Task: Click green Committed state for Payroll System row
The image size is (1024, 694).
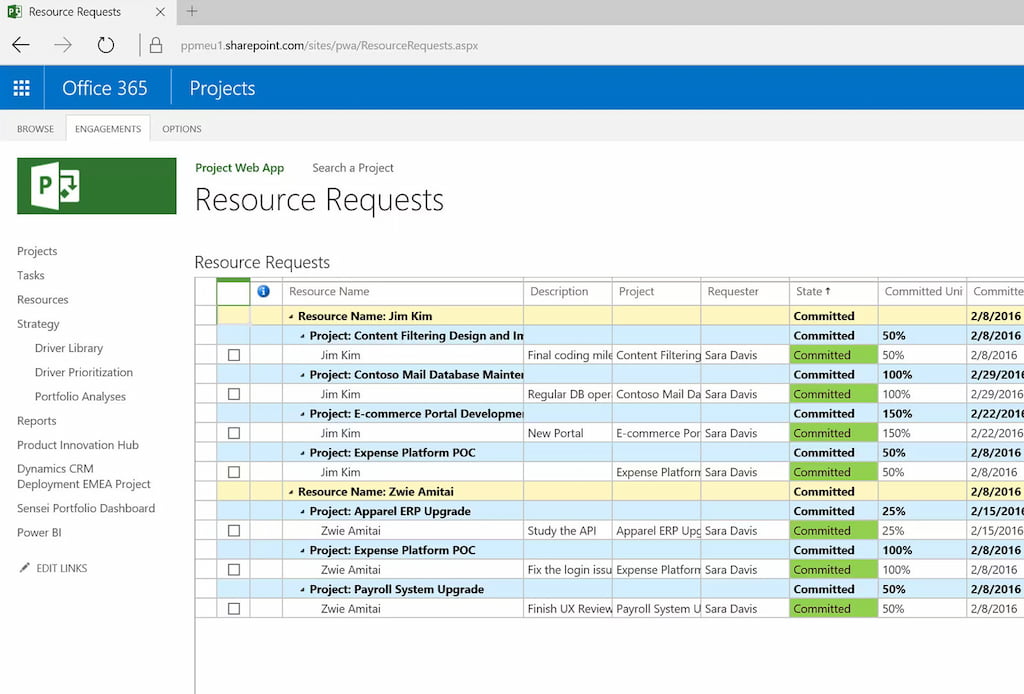Action: pos(833,608)
